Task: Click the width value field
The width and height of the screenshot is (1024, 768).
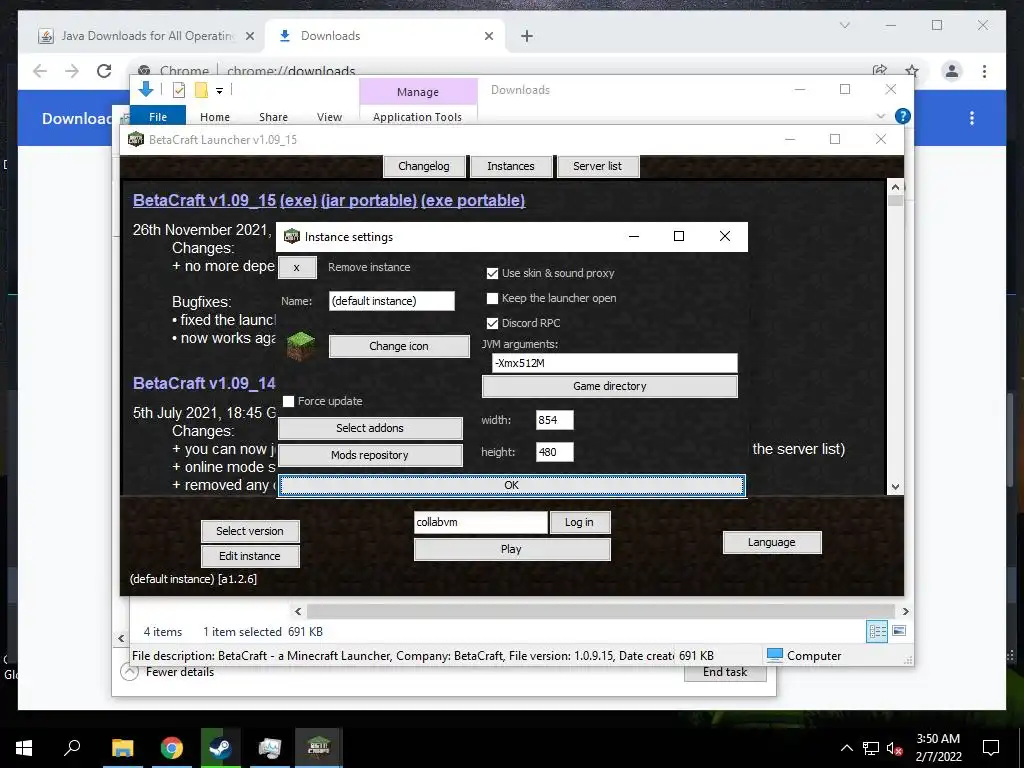Action: tap(554, 420)
